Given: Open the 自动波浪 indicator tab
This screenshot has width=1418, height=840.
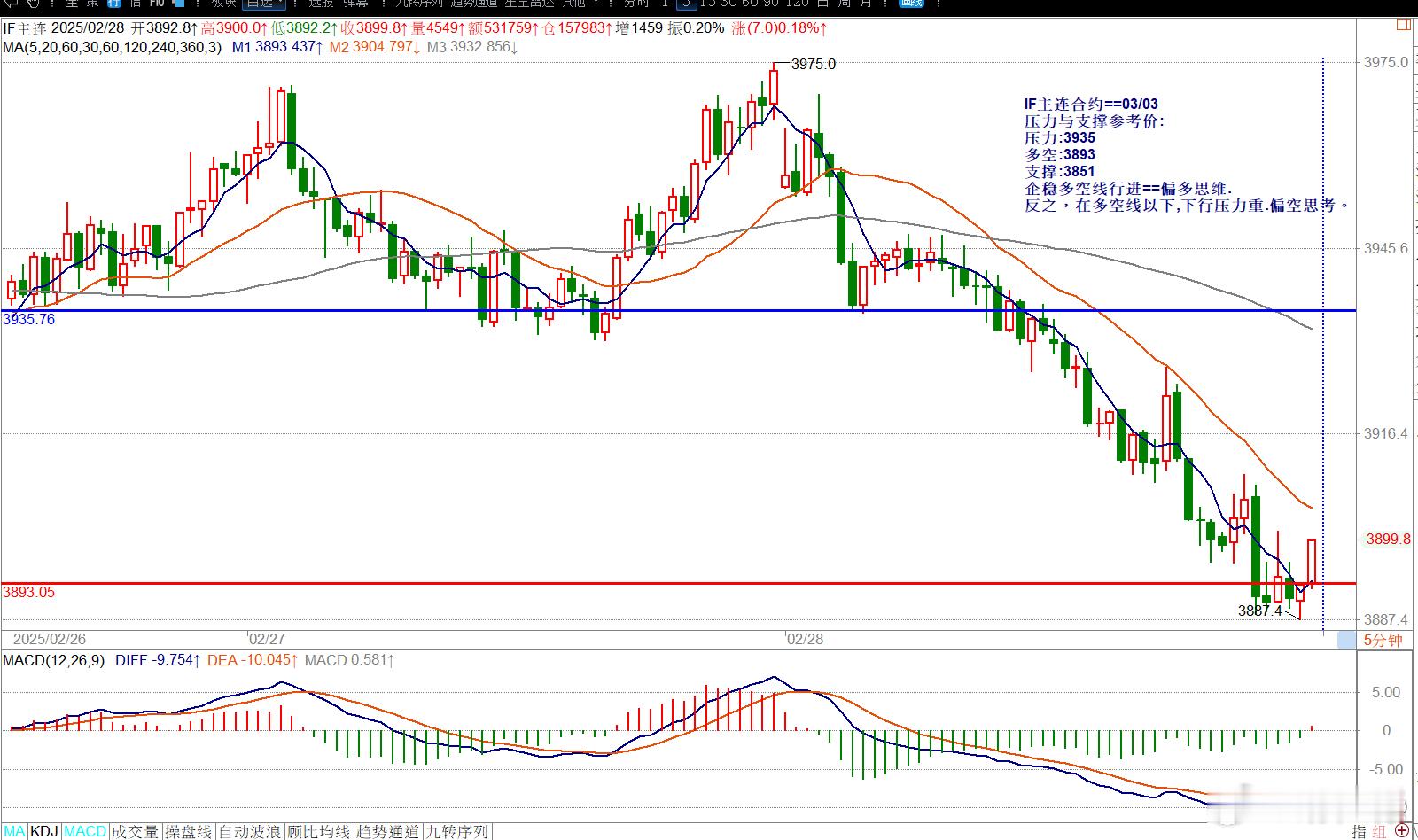Looking at the screenshot, I should point(252,831).
